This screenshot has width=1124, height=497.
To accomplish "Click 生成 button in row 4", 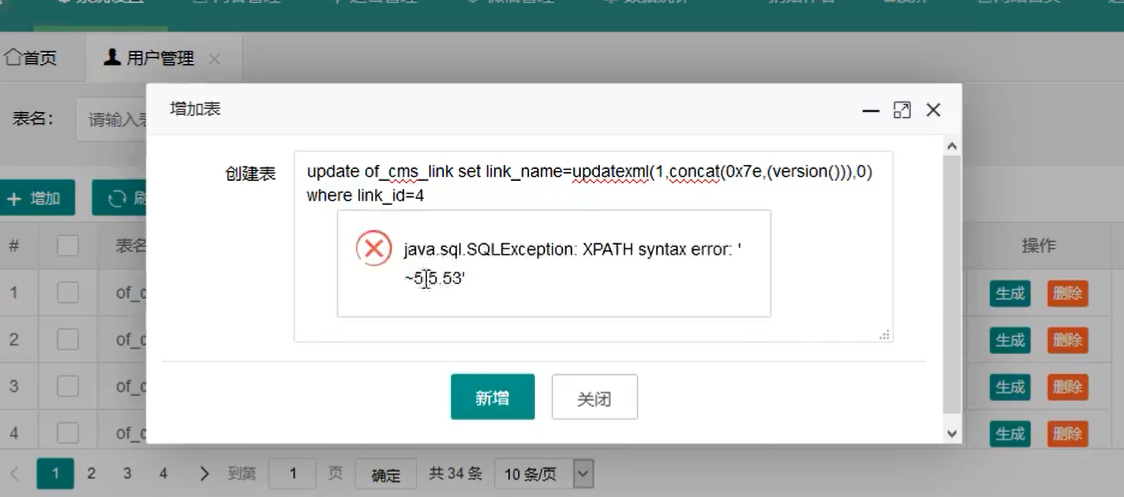I will tap(1010, 433).
